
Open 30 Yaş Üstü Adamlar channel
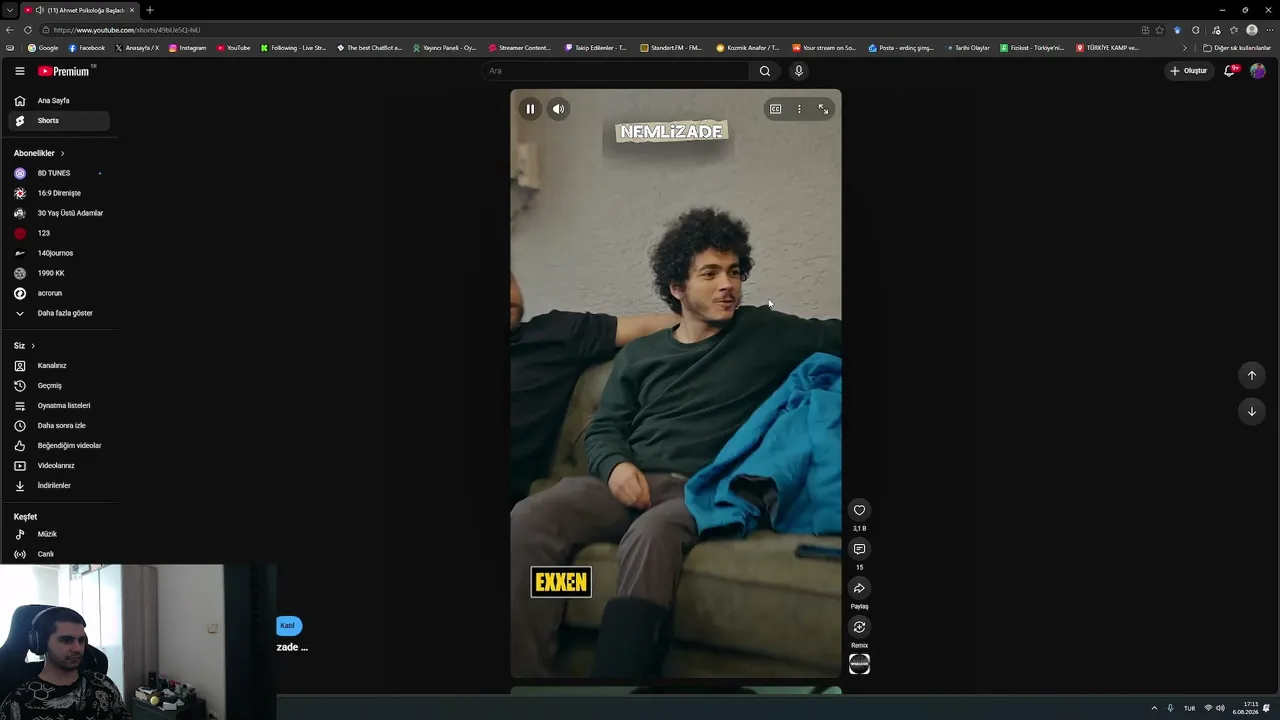[x=59, y=213]
